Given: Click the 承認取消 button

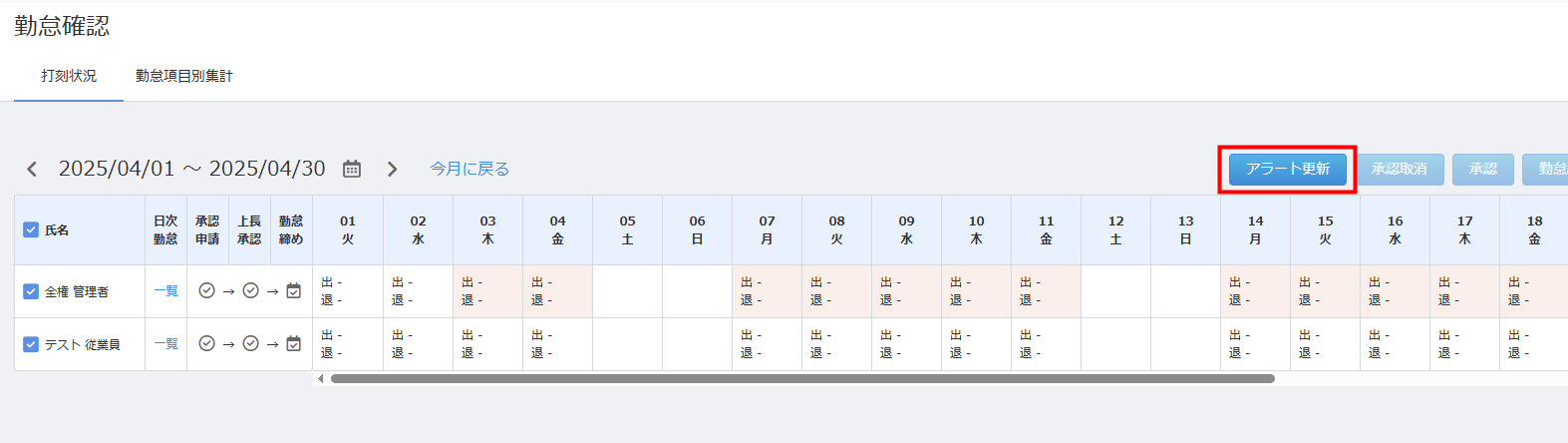Looking at the screenshot, I should [1400, 169].
